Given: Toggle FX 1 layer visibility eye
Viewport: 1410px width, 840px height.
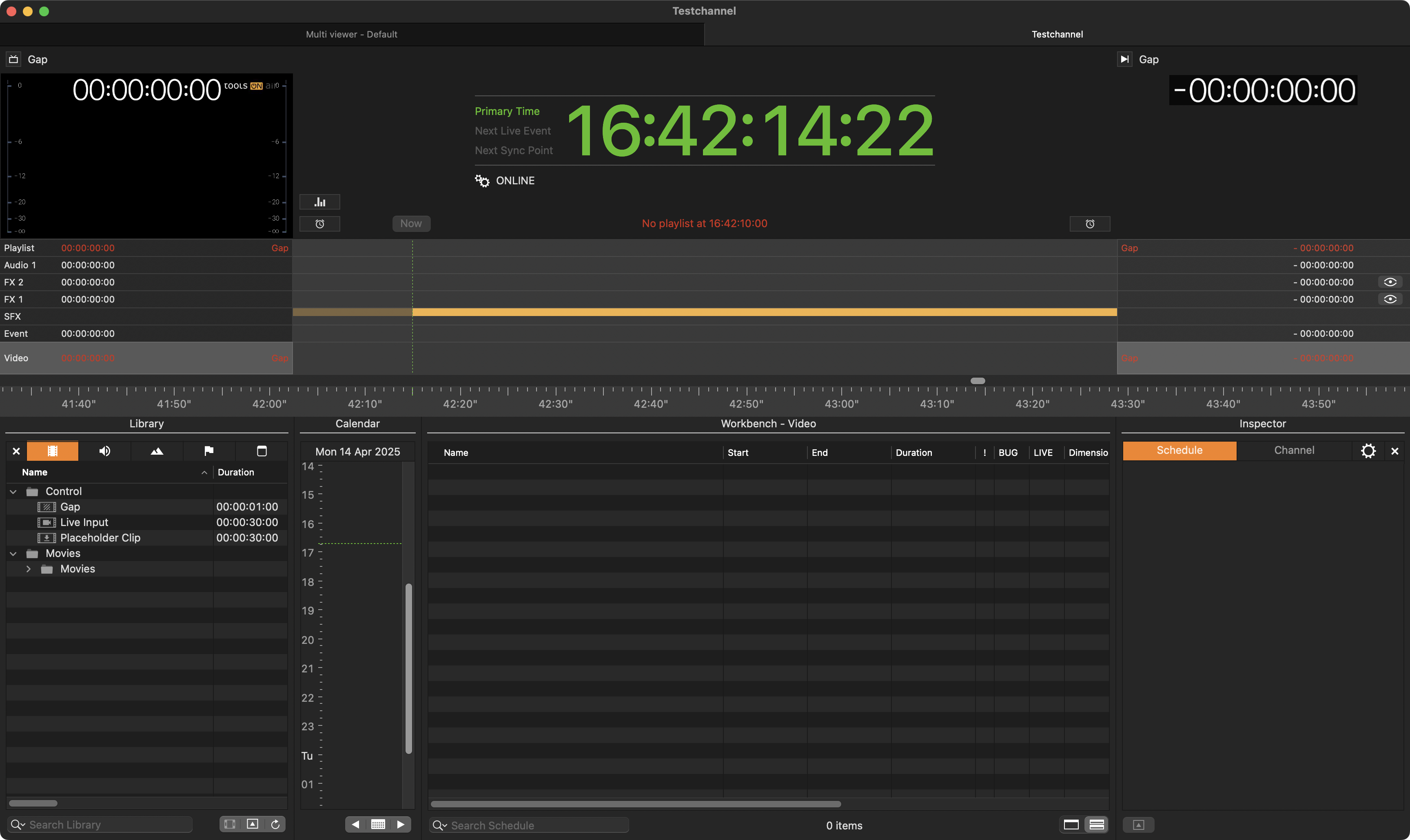Looking at the screenshot, I should tap(1390, 299).
